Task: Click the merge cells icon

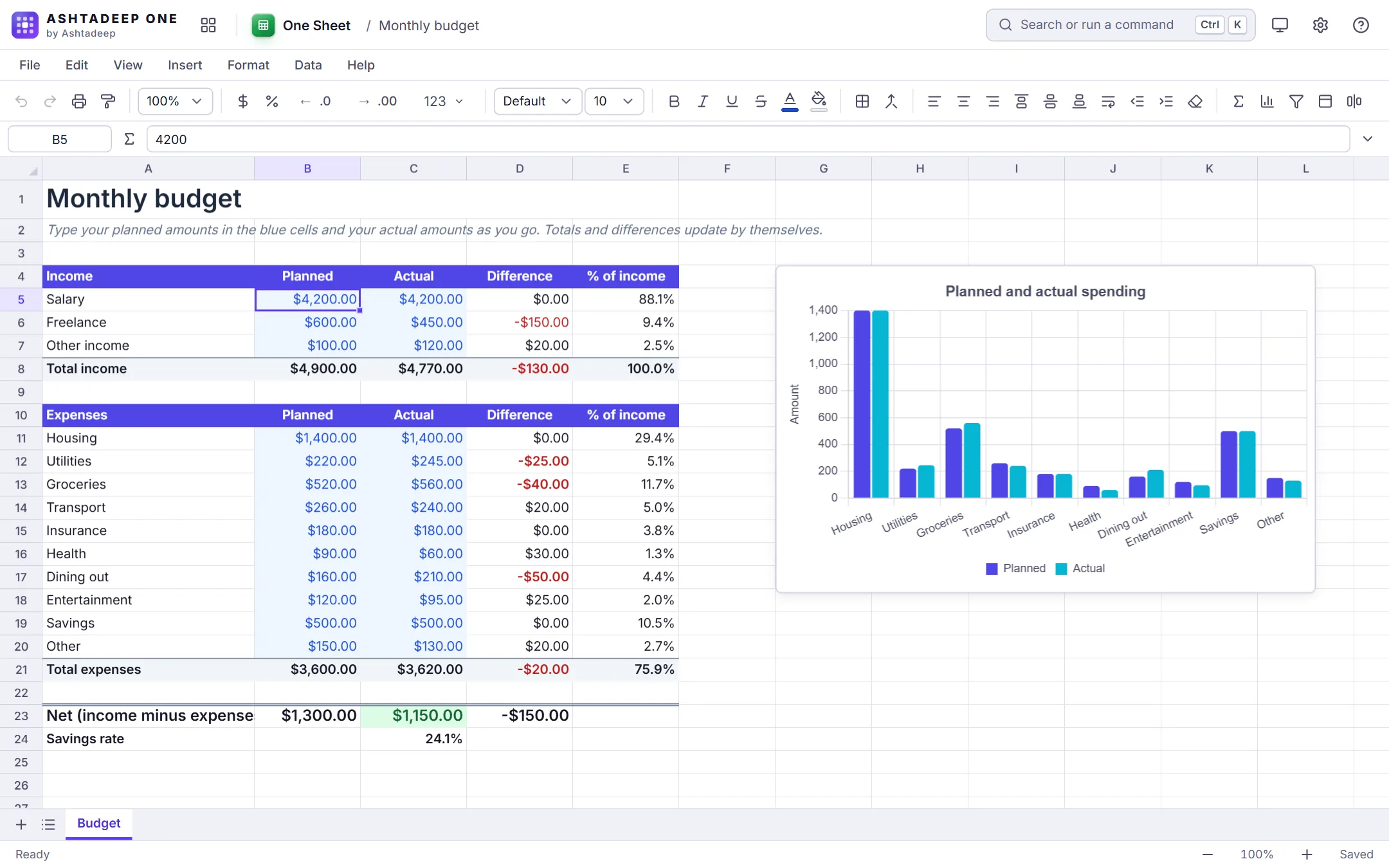Action: (x=891, y=101)
